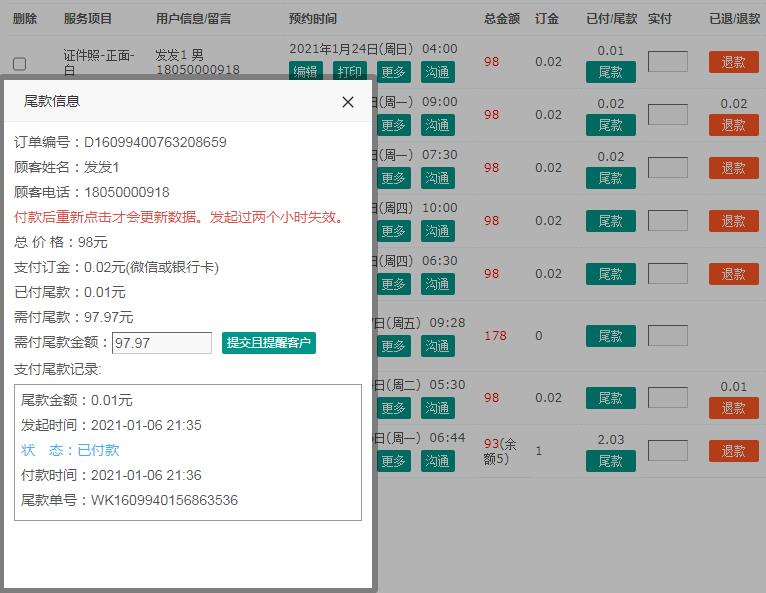This screenshot has width=766, height=593.
Task: Click 退款 for the 04:00 order
Action: click(x=733, y=62)
